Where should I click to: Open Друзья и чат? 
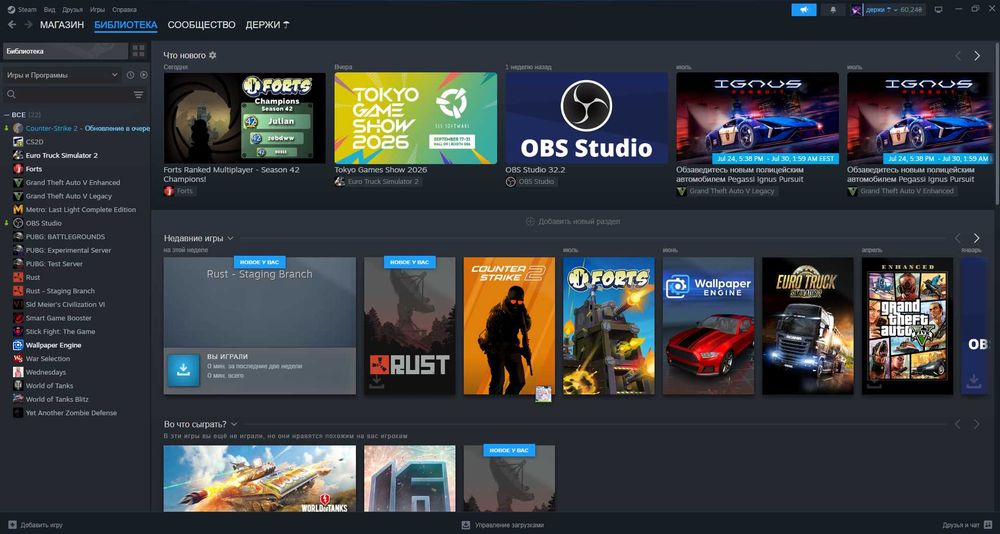[x=966, y=525]
